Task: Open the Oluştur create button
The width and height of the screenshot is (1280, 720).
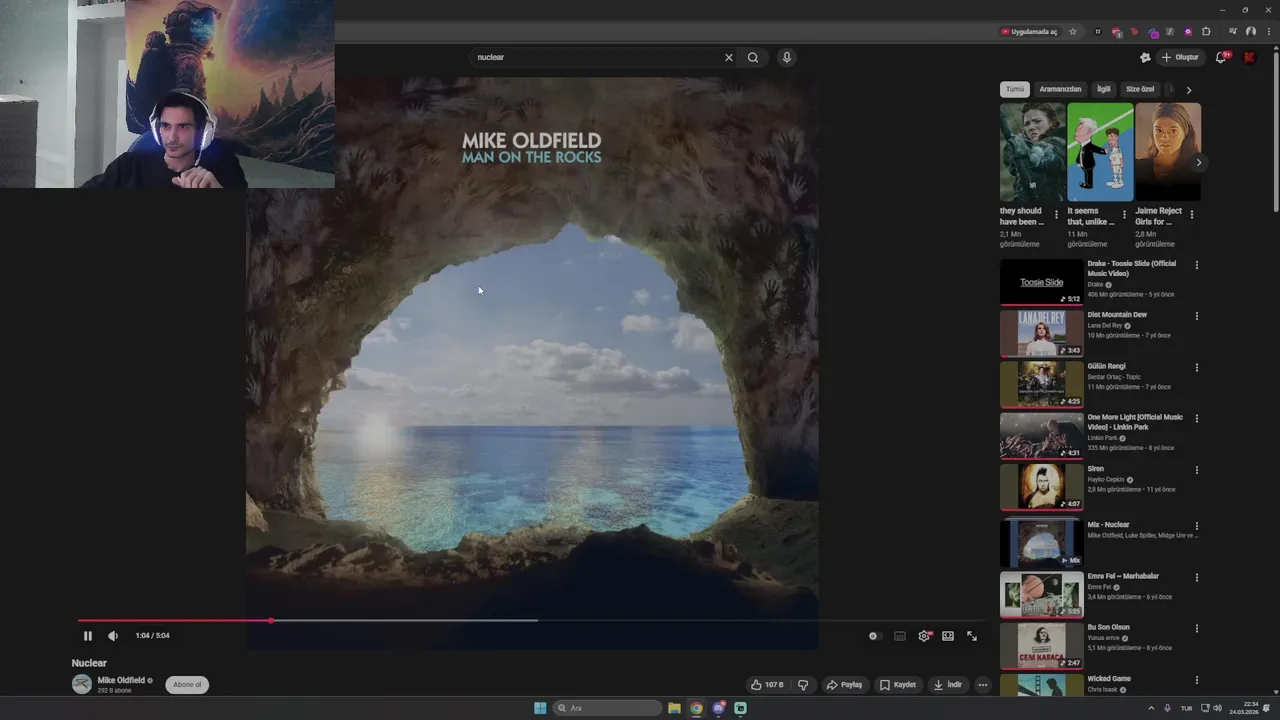Action: [1180, 57]
